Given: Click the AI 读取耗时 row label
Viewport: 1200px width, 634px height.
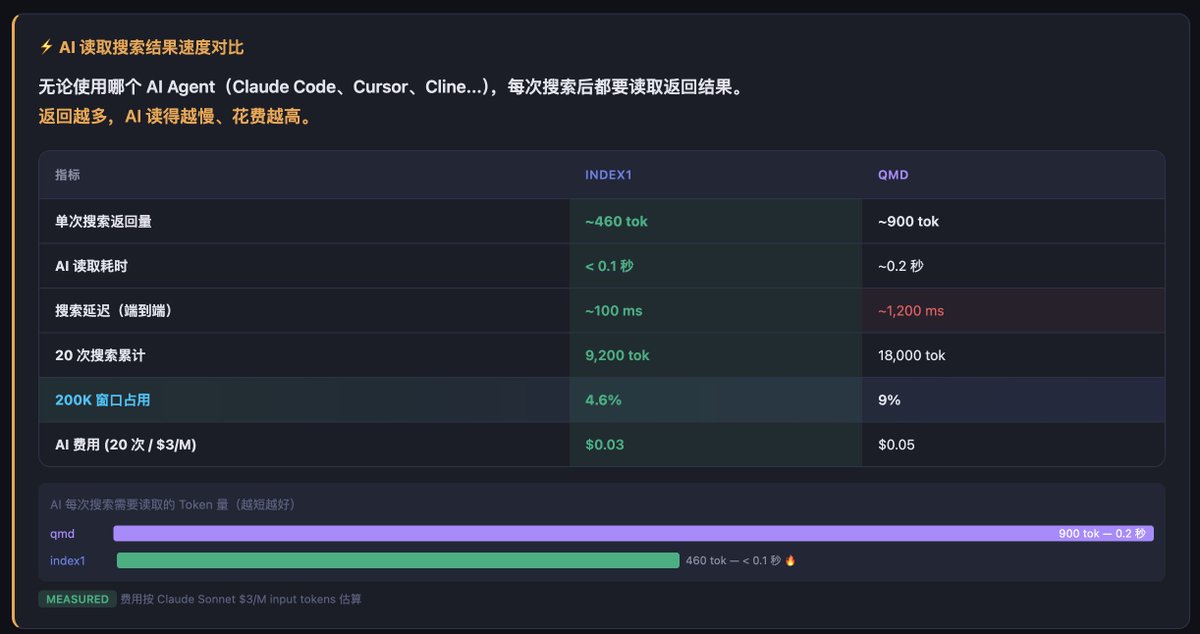Looking at the screenshot, I should tap(91, 266).
